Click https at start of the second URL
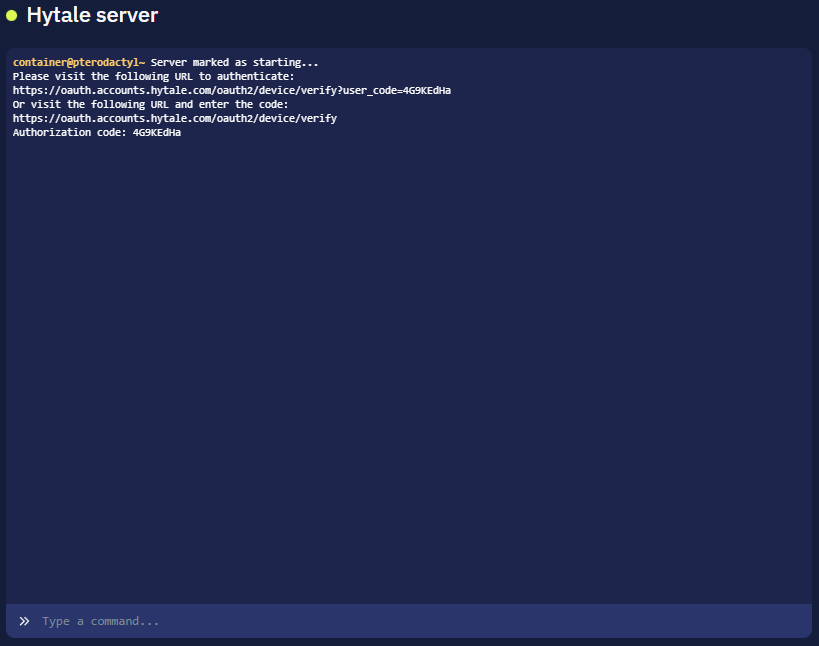 [x=27, y=118]
